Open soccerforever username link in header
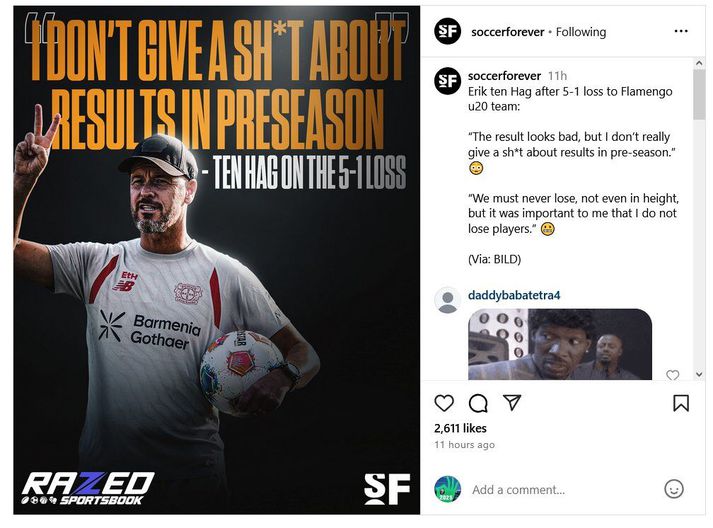 tap(507, 32)
